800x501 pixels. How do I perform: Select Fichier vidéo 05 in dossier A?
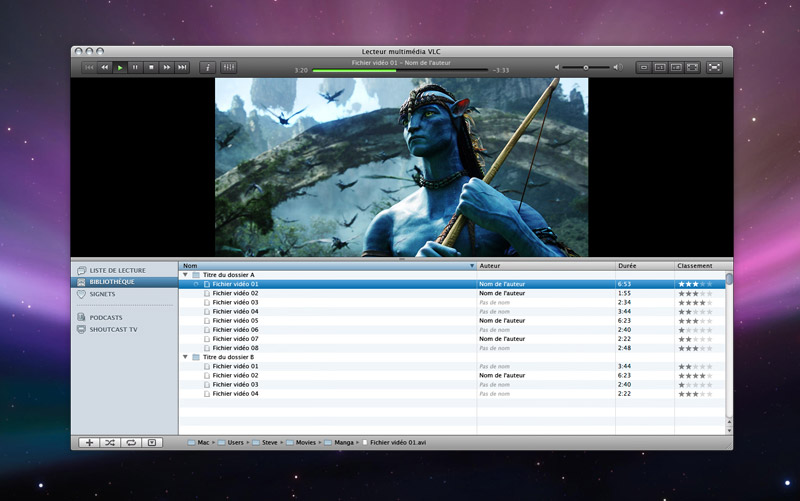235,321
